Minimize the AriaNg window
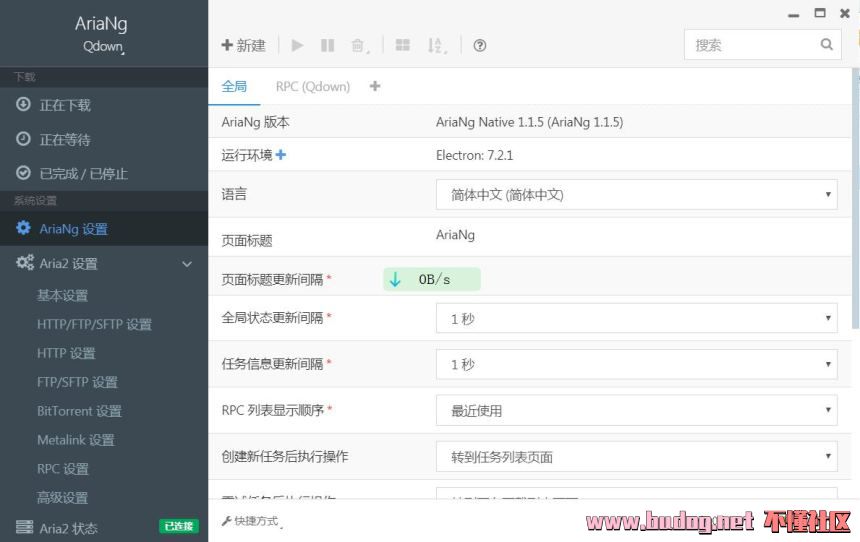The image size is (860, 542). coord(794,15)
